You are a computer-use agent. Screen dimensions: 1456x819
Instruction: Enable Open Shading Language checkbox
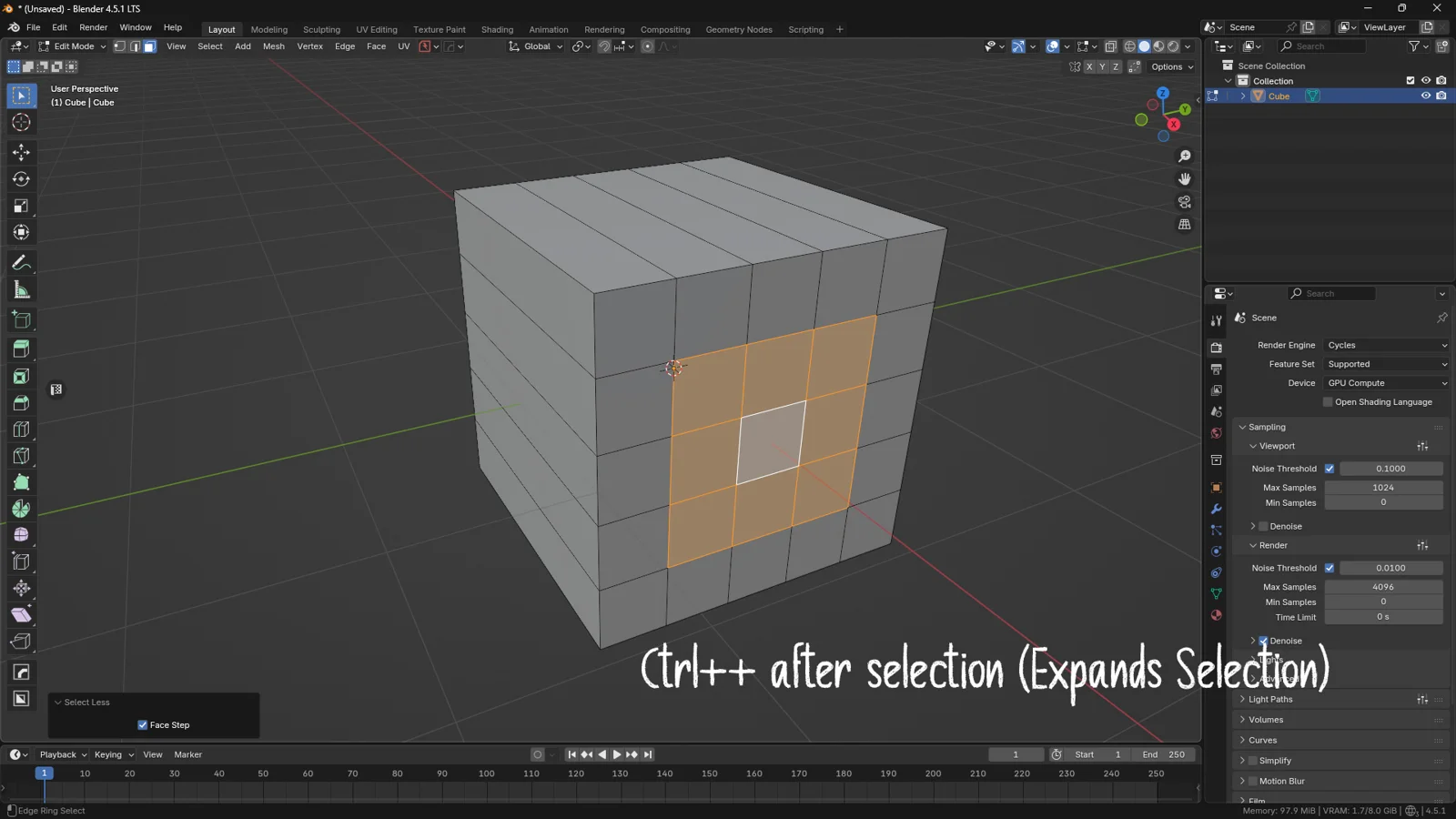coord(1328,402)
